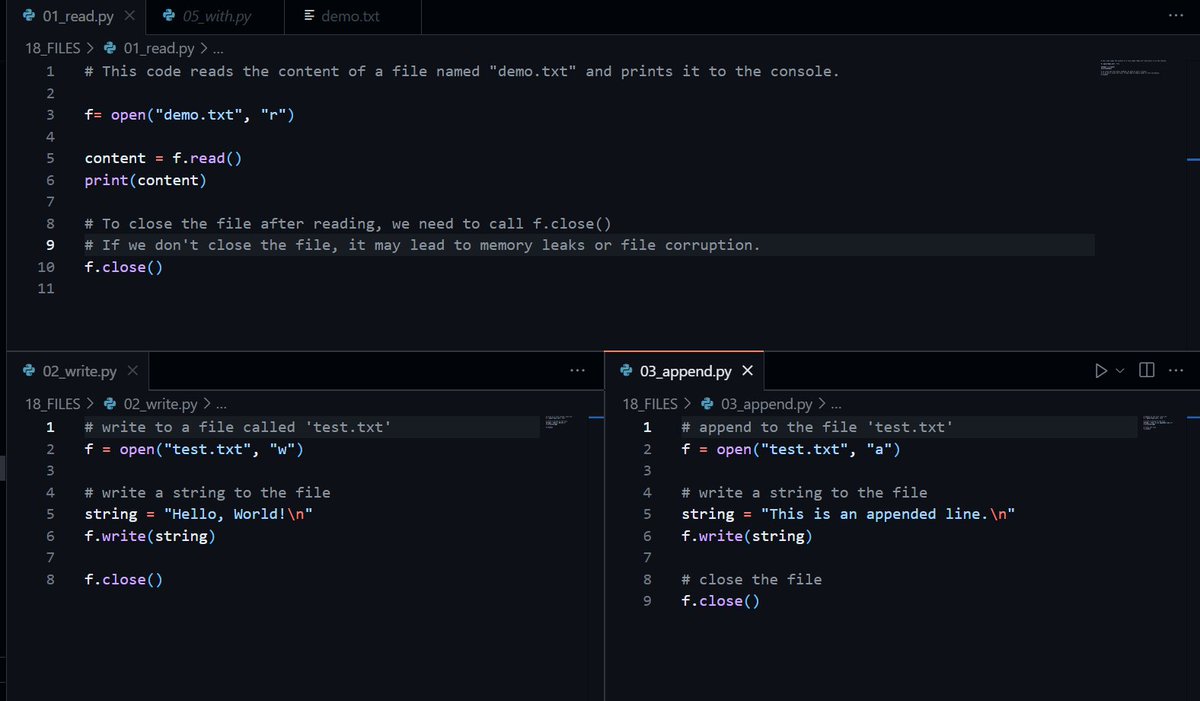Click the ellipsis breadcrumb after 01_read.py

pos(218,47)
